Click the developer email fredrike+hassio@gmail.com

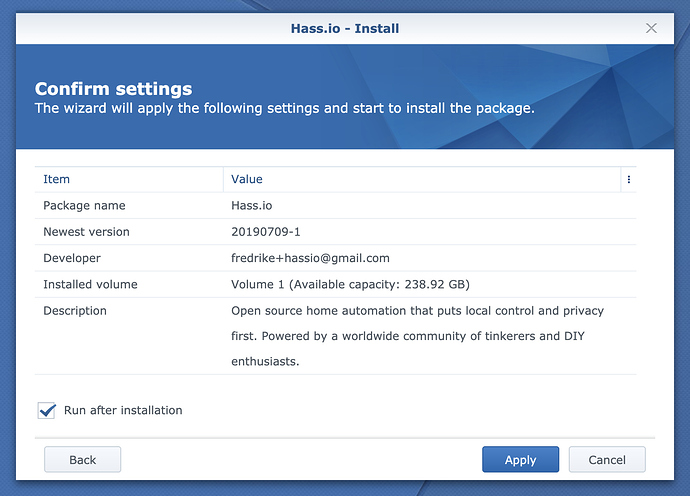pos(310,258)
